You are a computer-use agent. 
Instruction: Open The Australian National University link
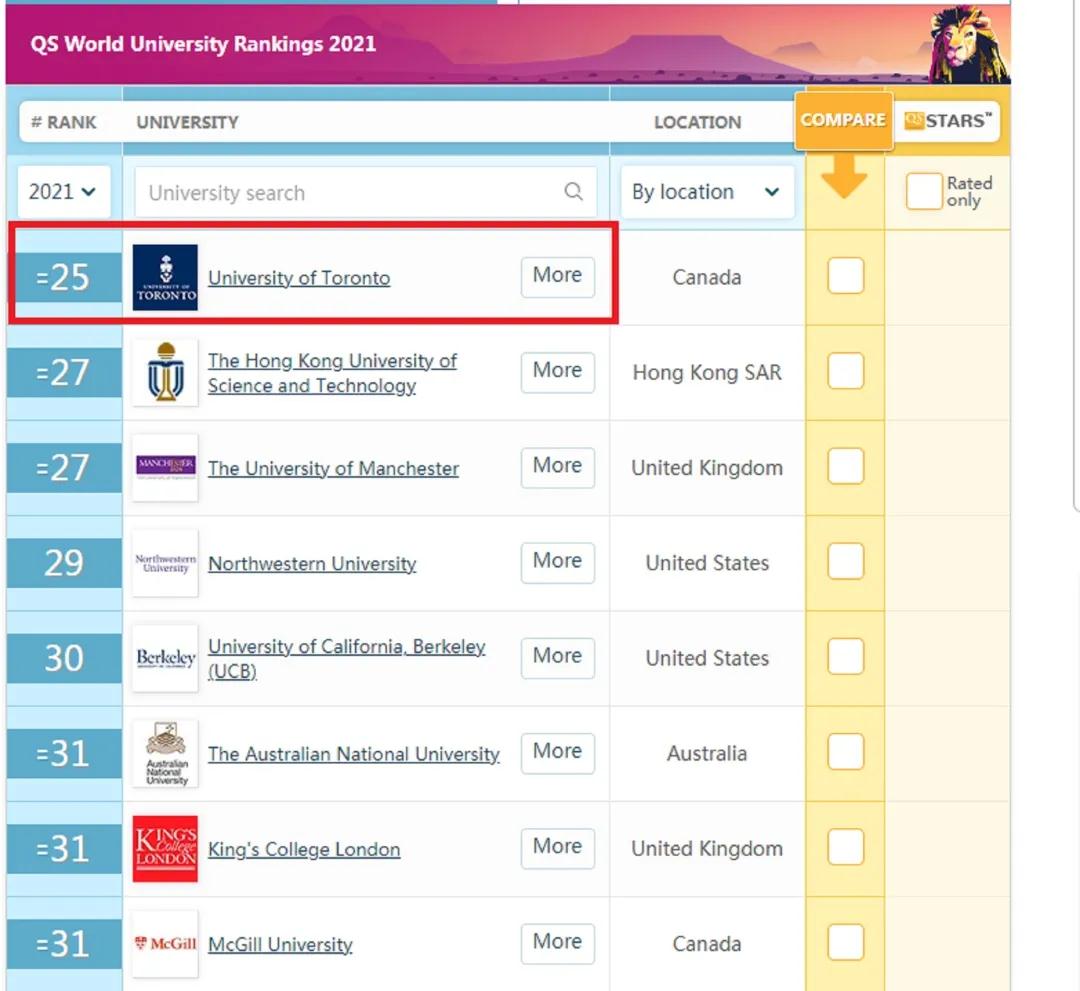click(353, 754)
